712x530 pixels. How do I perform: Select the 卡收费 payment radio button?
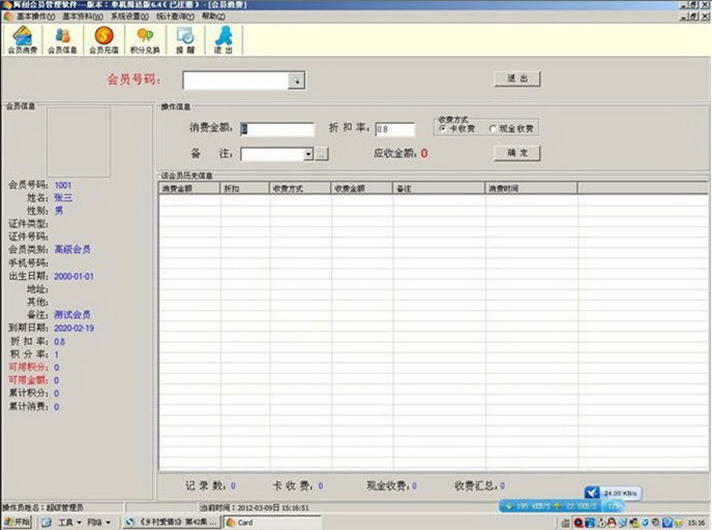[x=443, y=129]
